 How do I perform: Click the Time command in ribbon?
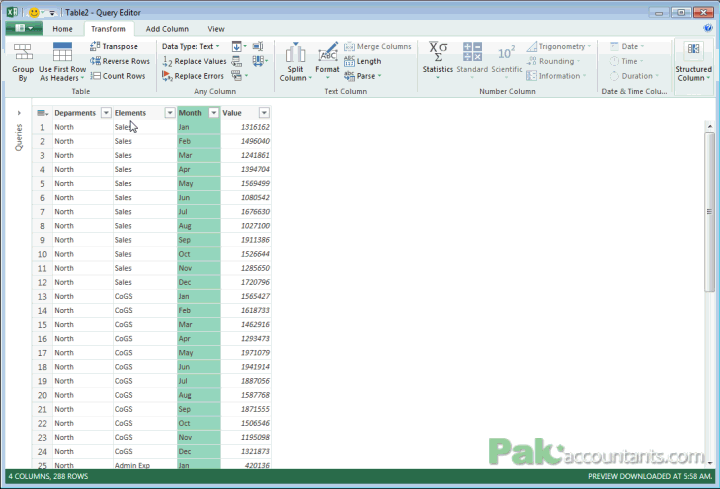click(x=626, y=61)
